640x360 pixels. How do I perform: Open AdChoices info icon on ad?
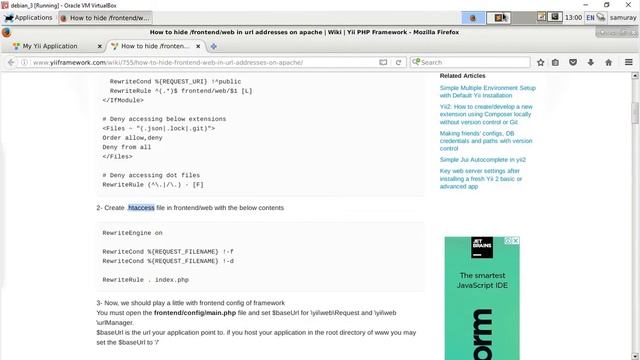[508, 240]
